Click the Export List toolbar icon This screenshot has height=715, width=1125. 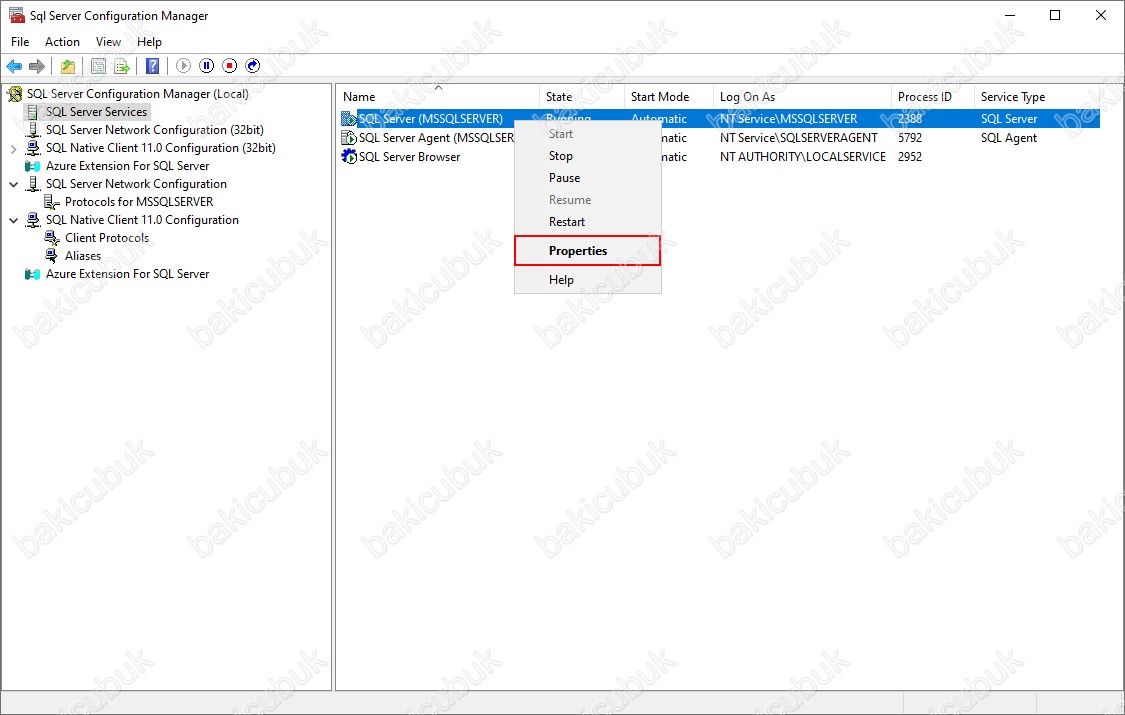[x=121, y=66]
